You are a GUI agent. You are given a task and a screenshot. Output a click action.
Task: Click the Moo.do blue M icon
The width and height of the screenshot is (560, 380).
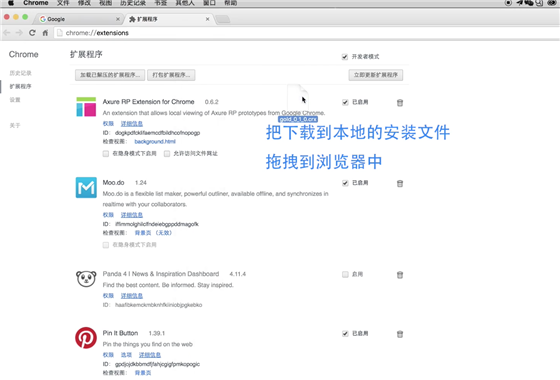86,188
